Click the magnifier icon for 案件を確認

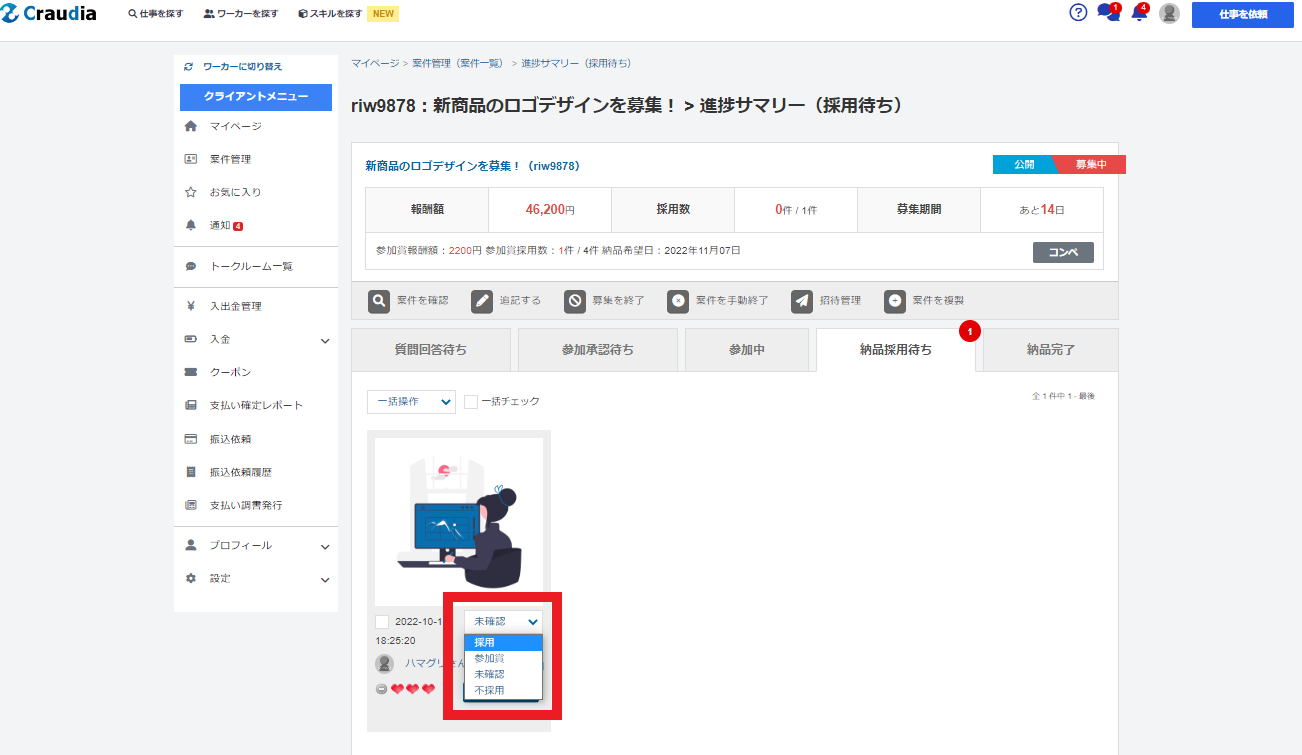pos(379,301)
